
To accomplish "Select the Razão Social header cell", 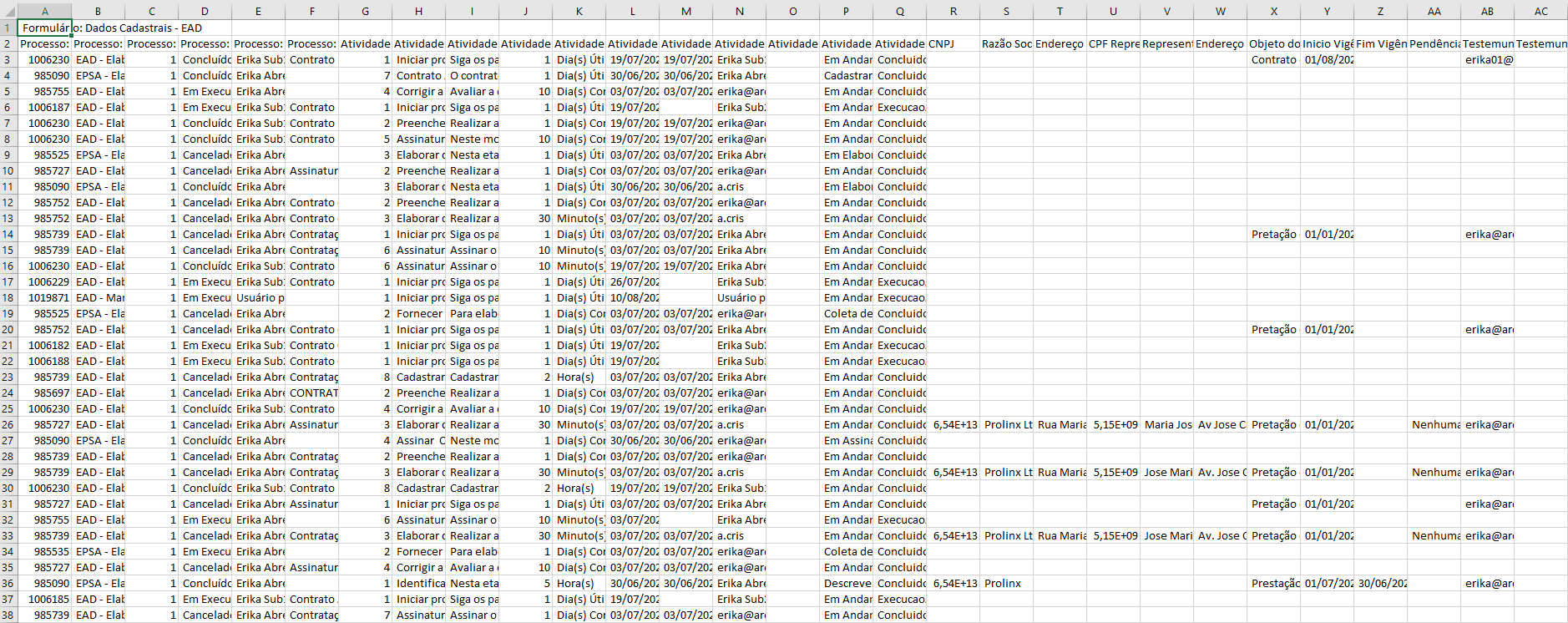I will (1006, 43).
